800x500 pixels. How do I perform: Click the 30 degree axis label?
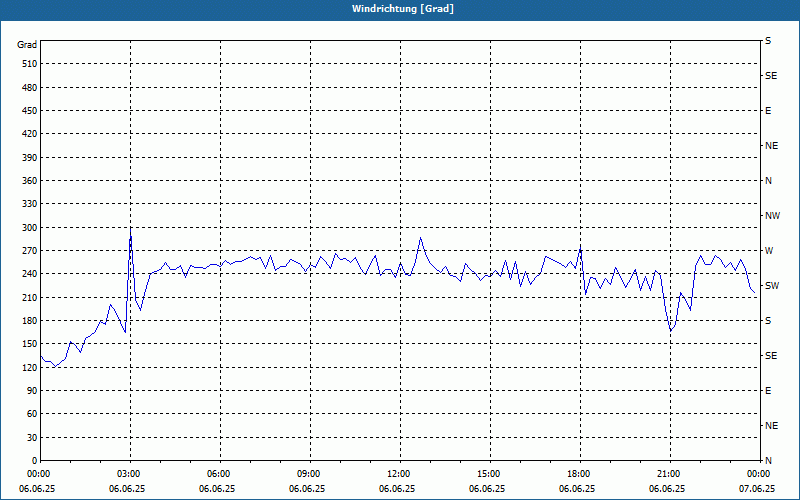click(x=32, y=437)
